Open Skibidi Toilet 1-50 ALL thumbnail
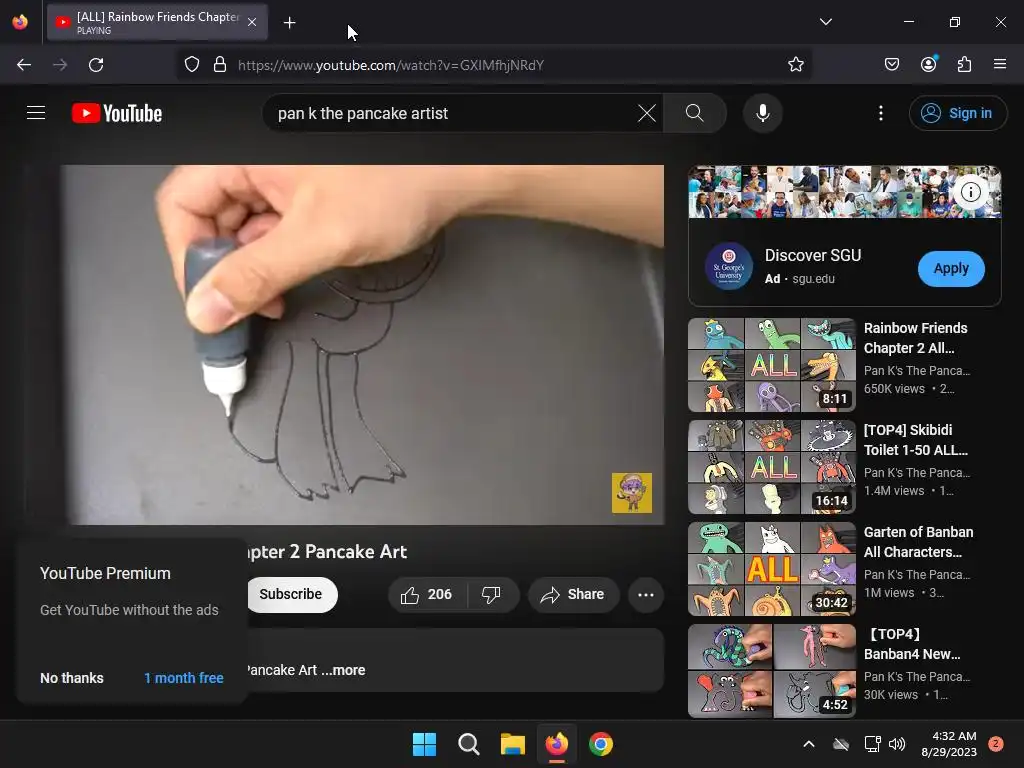 (x=771, y=466)
